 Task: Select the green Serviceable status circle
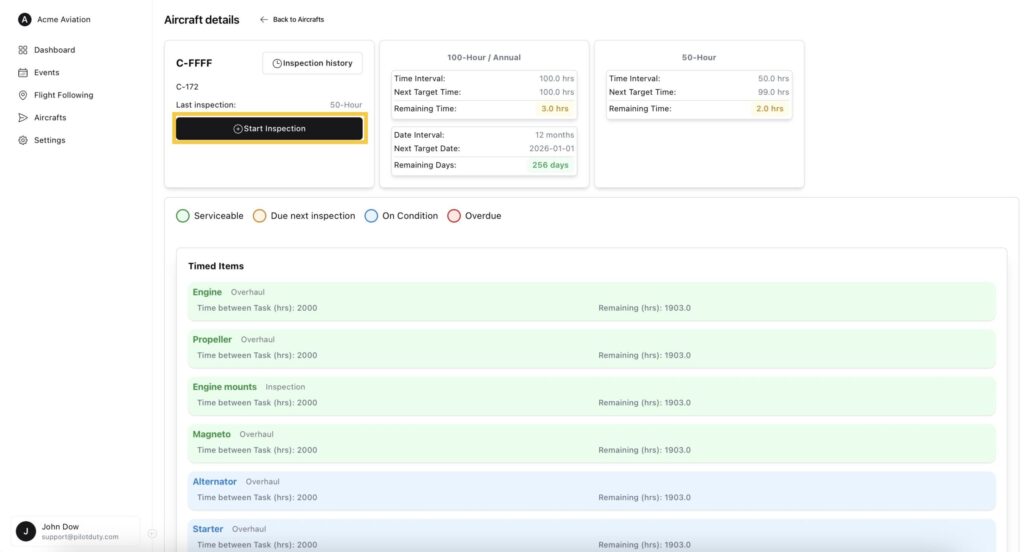tap(183, 216)
